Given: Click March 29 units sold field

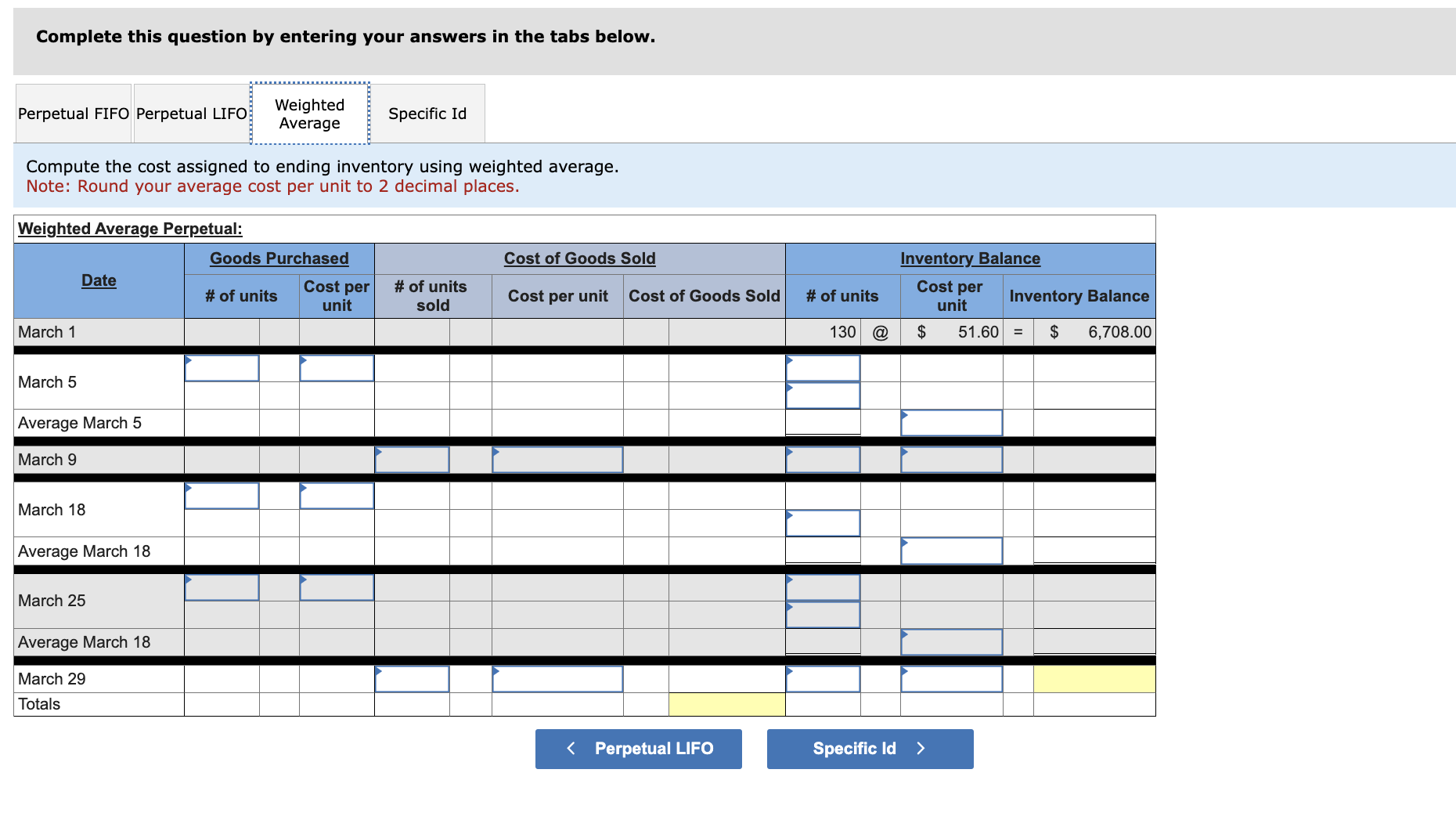Looking at the screenshot, I should coord(412,679).
